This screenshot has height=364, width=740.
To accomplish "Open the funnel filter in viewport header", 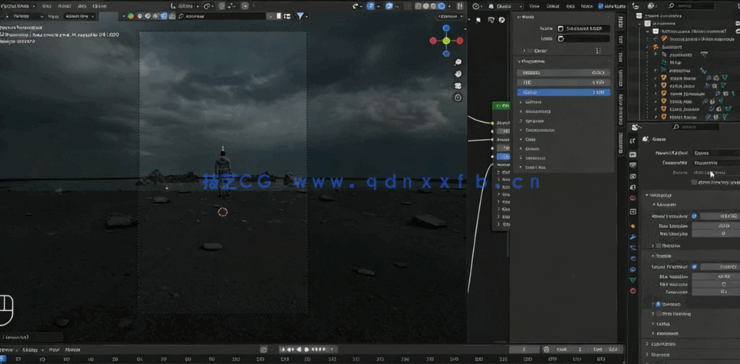I will [300, 16].
